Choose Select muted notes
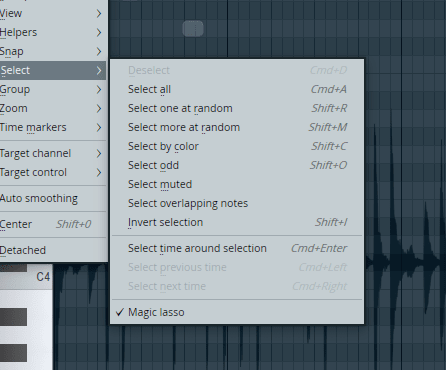 tap(237, 184)
